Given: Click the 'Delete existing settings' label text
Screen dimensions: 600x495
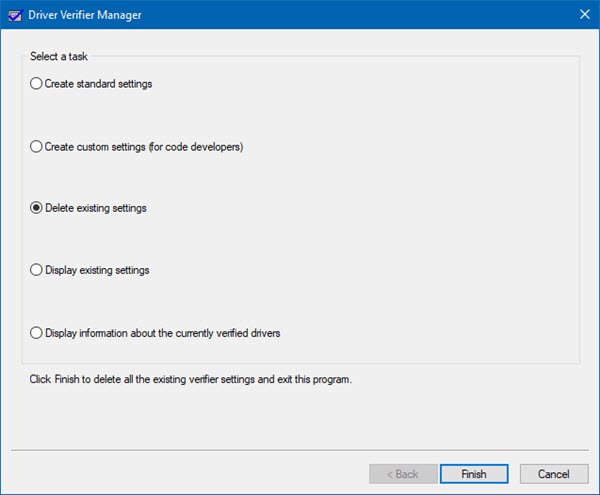Looking at the screenshot, I should point(95,208).
